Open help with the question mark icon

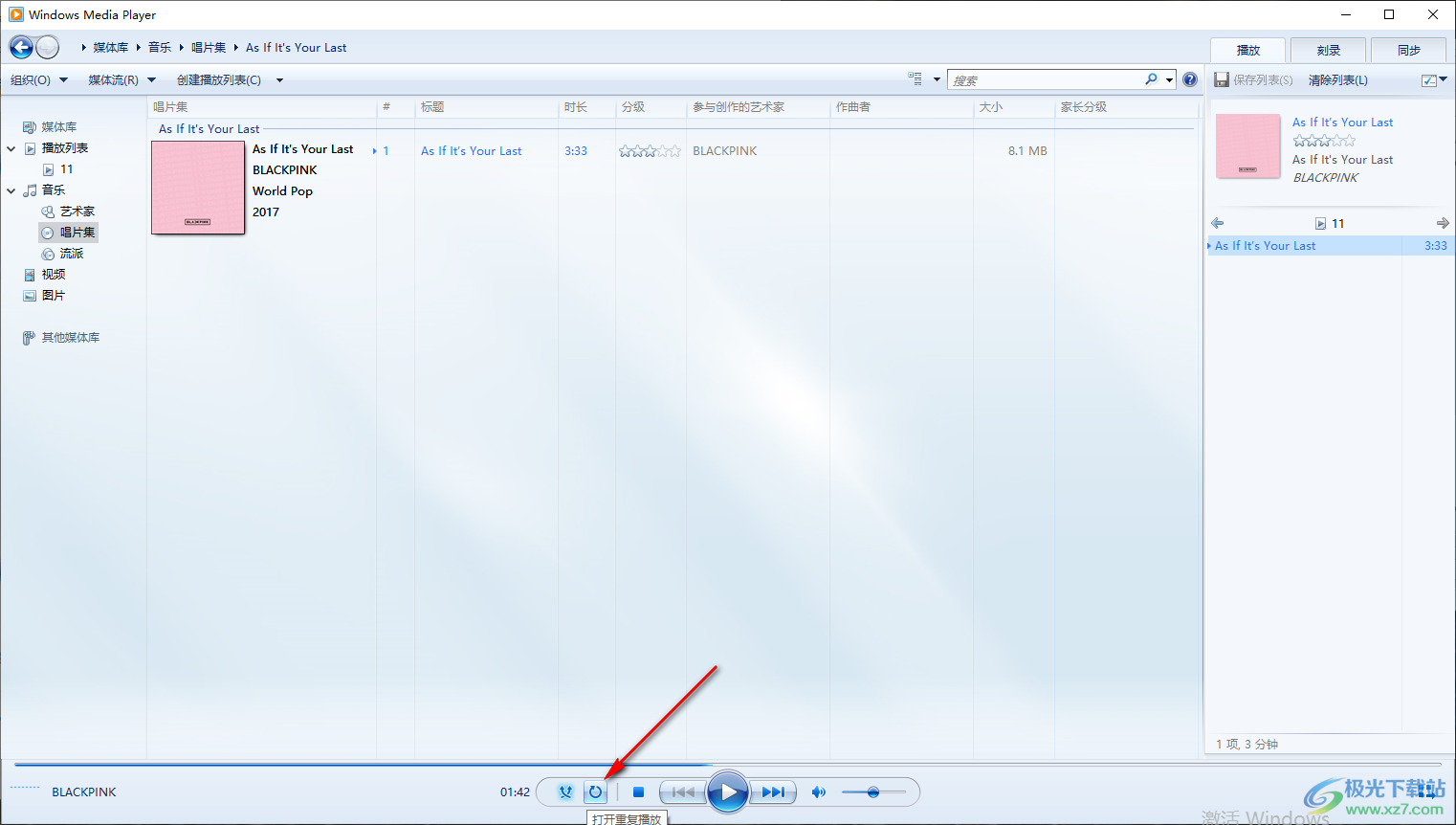1190,79
